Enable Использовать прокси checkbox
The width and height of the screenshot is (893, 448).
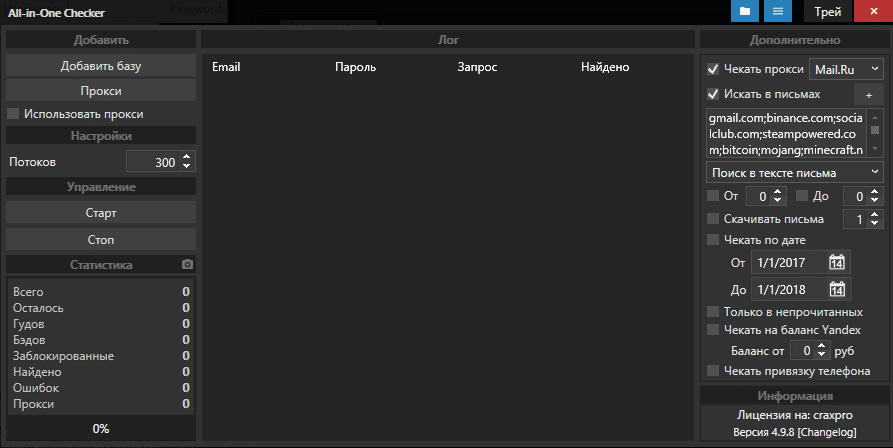click(13, 114)
